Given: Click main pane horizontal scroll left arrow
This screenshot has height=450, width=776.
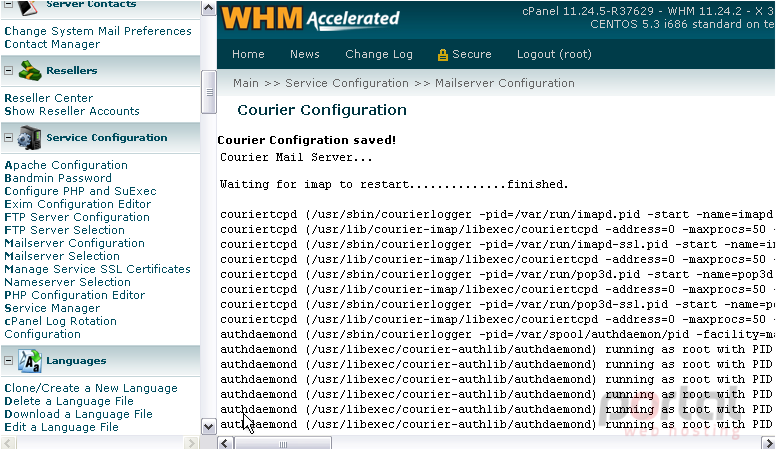Looking at the screenshot, I should point(225,443).
